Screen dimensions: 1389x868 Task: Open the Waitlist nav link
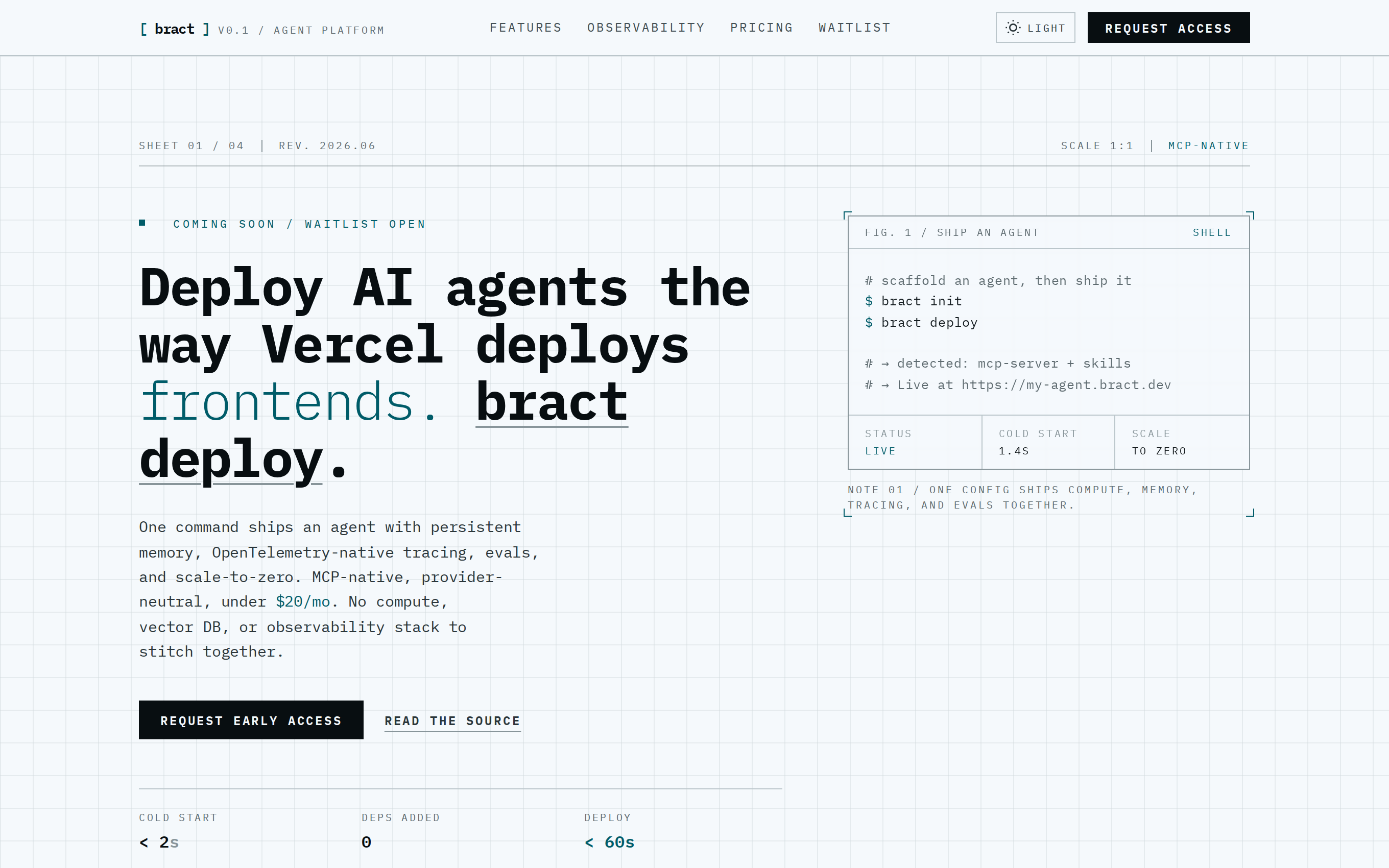coord(854,28)
